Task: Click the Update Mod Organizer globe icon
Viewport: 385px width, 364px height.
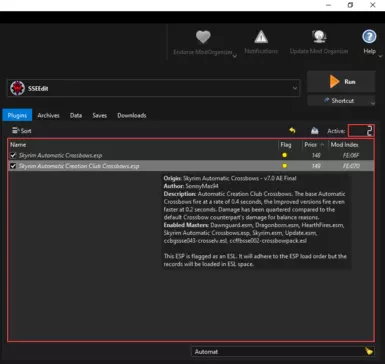Action: click(x=319, y=37)
